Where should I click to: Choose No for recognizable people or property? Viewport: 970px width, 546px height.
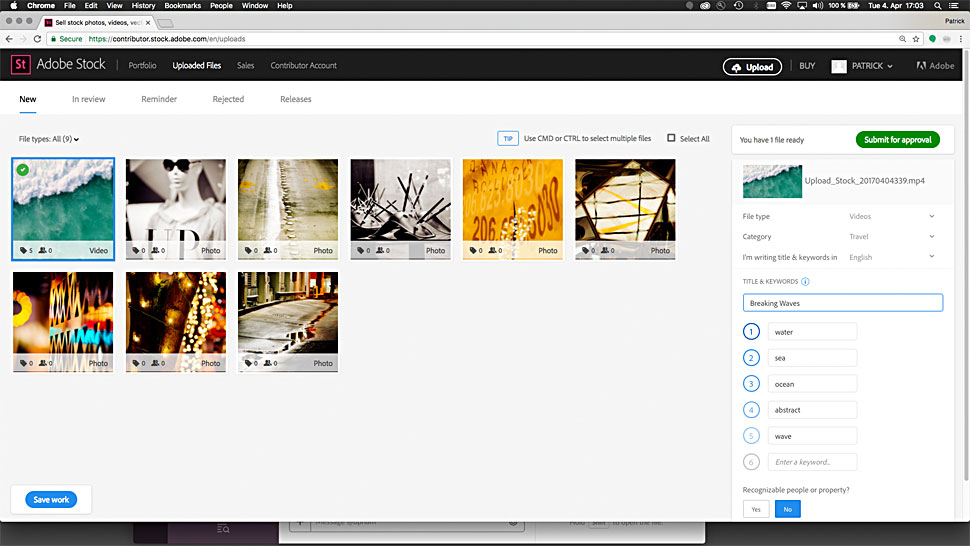pos(788,509)
